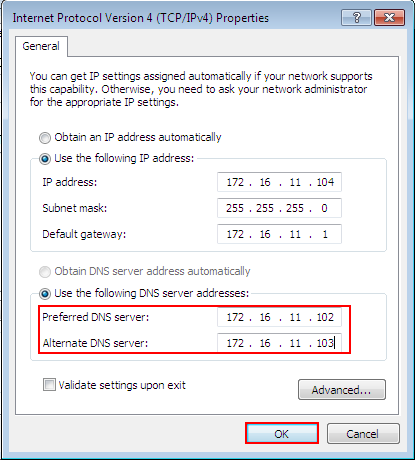Click the 104 octet in IP address

(x=325, y=182)
